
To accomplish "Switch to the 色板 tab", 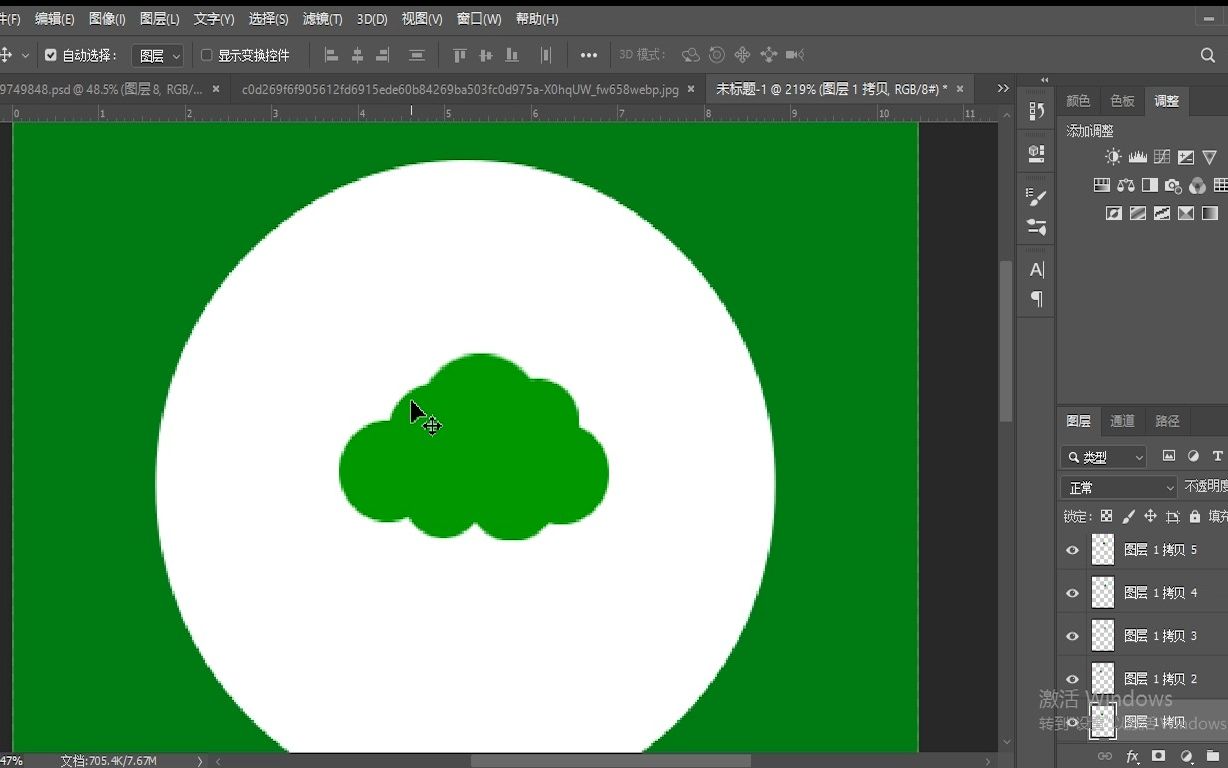I will tap(1122, 101).
